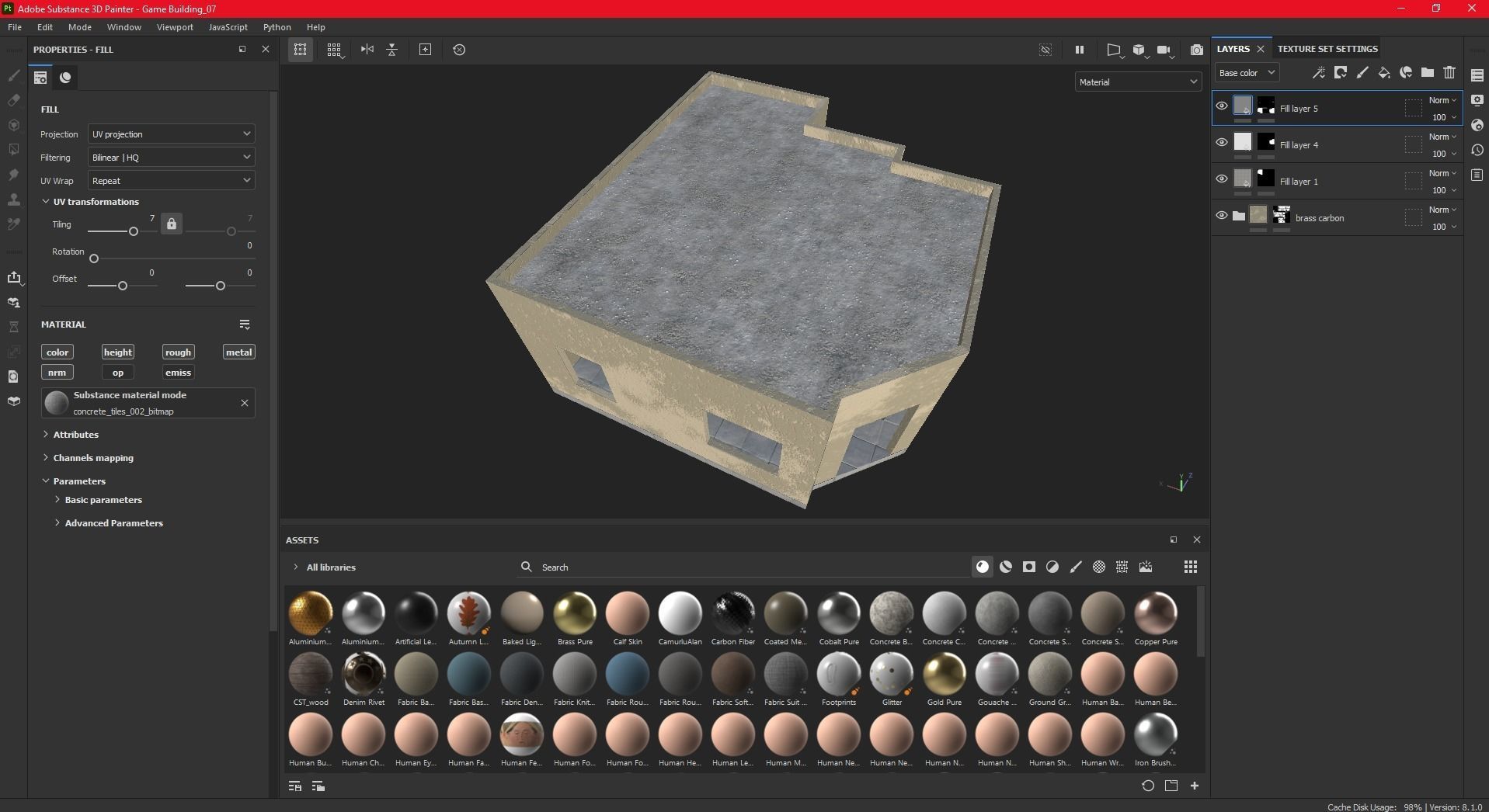Image resolution: width=1489 pixels, height=812 pixels.
Task: Click the first Offset slider handle
Action: pos(122,286)
